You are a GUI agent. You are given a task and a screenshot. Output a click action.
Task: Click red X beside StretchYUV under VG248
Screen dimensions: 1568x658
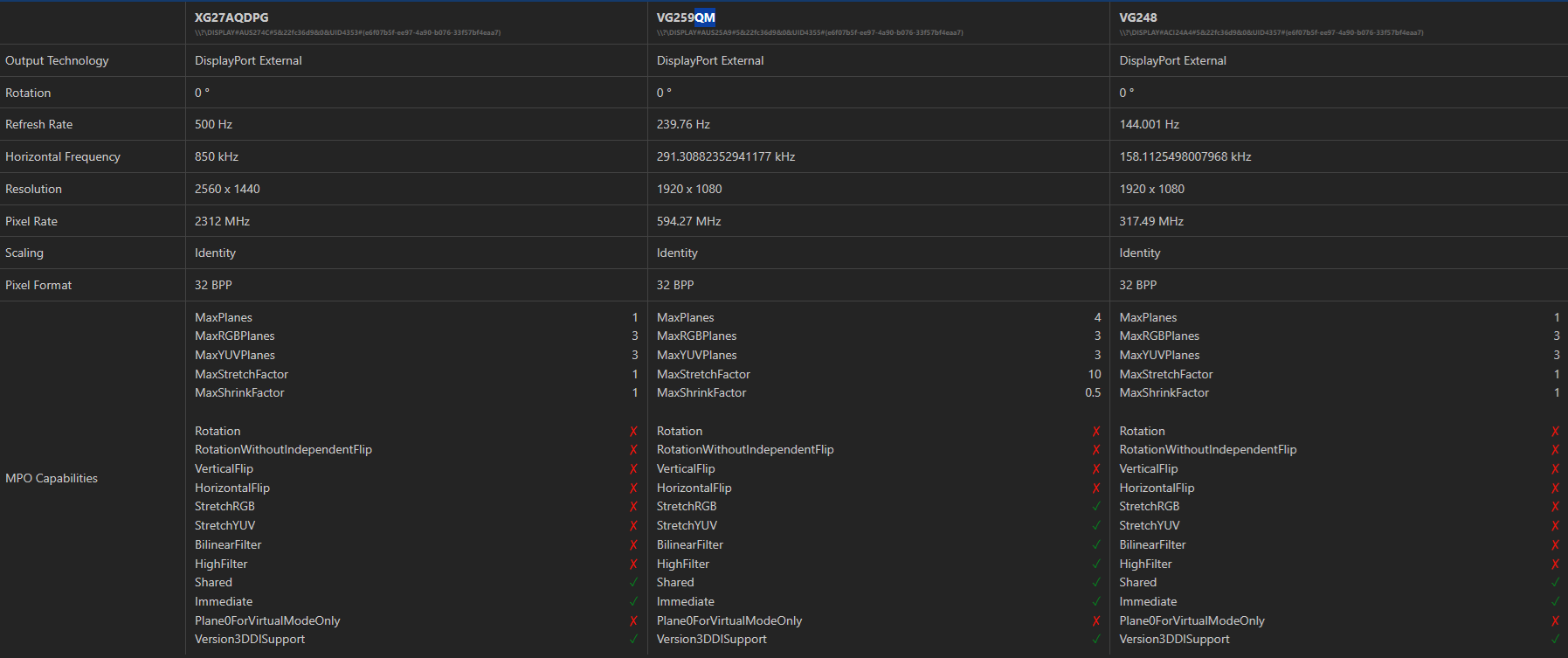coord(1555,526)
